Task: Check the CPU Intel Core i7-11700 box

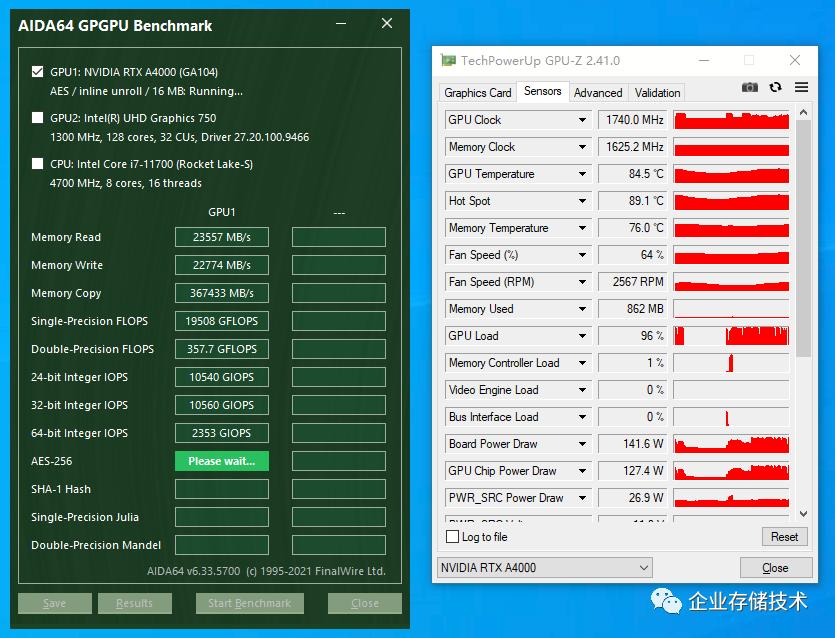Action: coord(36,164)
